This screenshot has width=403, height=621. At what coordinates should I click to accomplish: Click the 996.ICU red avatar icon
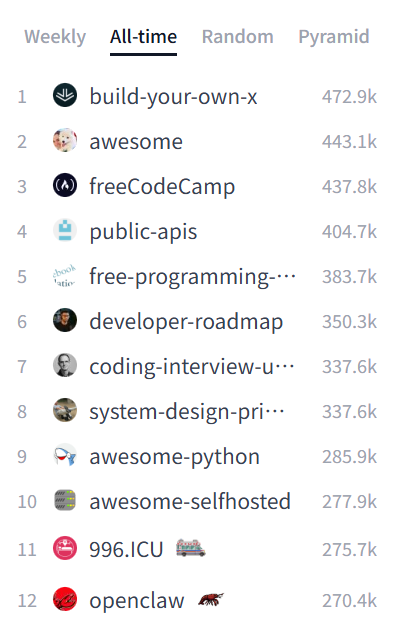click(65, 548)
